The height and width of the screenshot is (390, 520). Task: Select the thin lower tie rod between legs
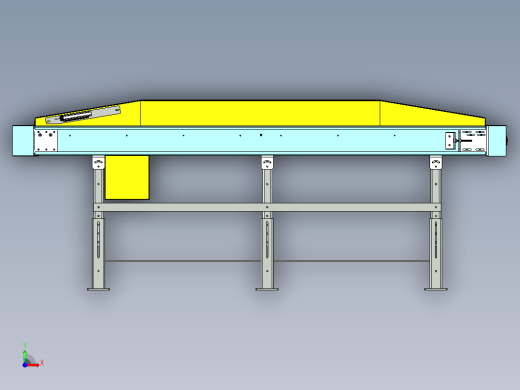[267, 261]
